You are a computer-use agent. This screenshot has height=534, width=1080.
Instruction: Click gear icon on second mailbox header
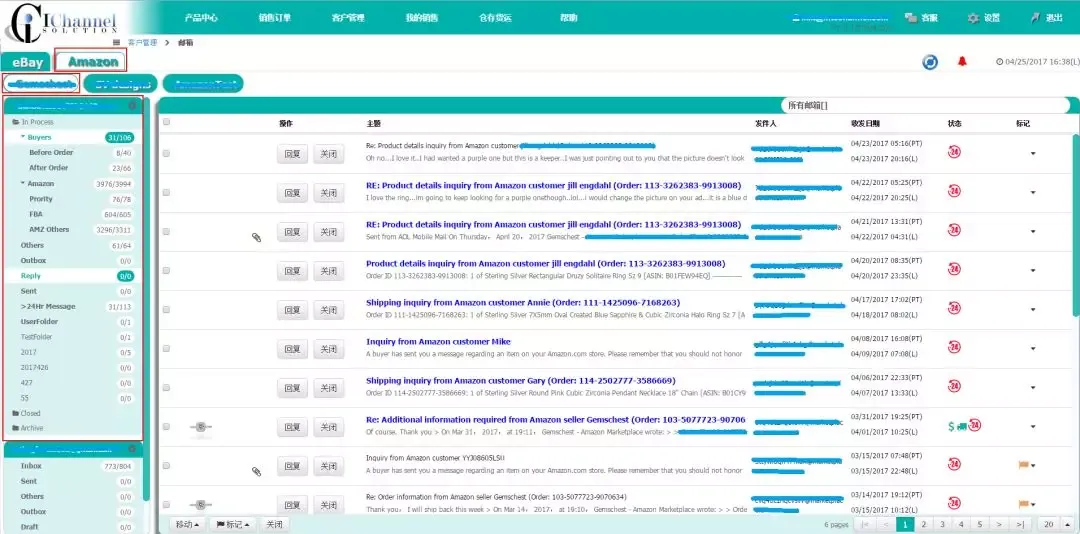(132, 449)
